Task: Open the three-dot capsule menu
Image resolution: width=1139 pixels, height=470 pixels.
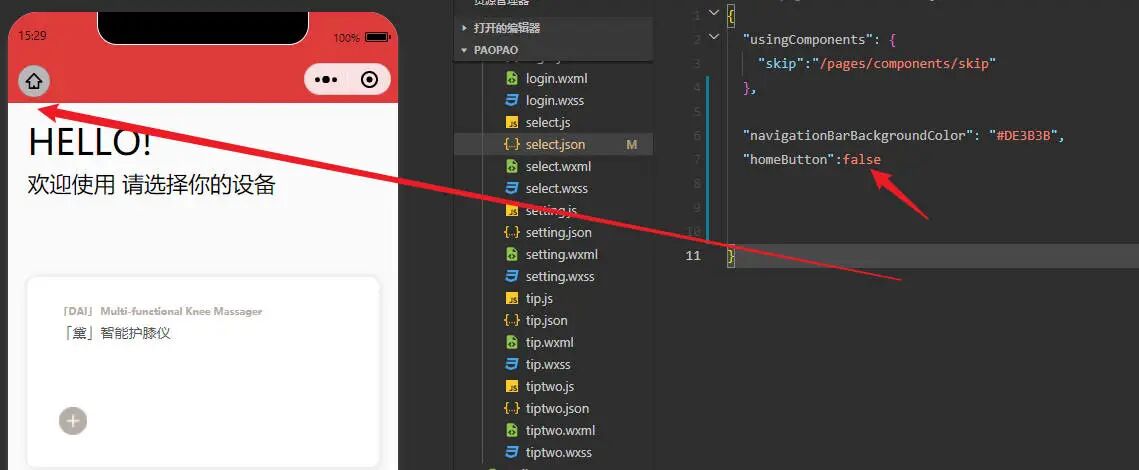Action: coord(327,80)
